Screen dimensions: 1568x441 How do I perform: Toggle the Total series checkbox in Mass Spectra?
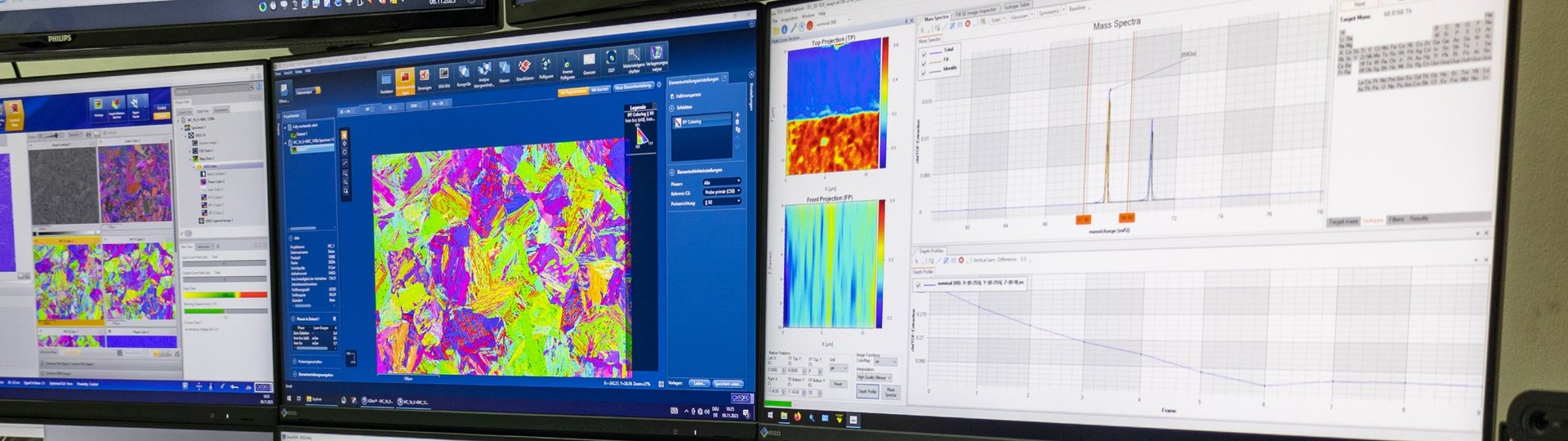pyautogui.click(x=924, y=53)
